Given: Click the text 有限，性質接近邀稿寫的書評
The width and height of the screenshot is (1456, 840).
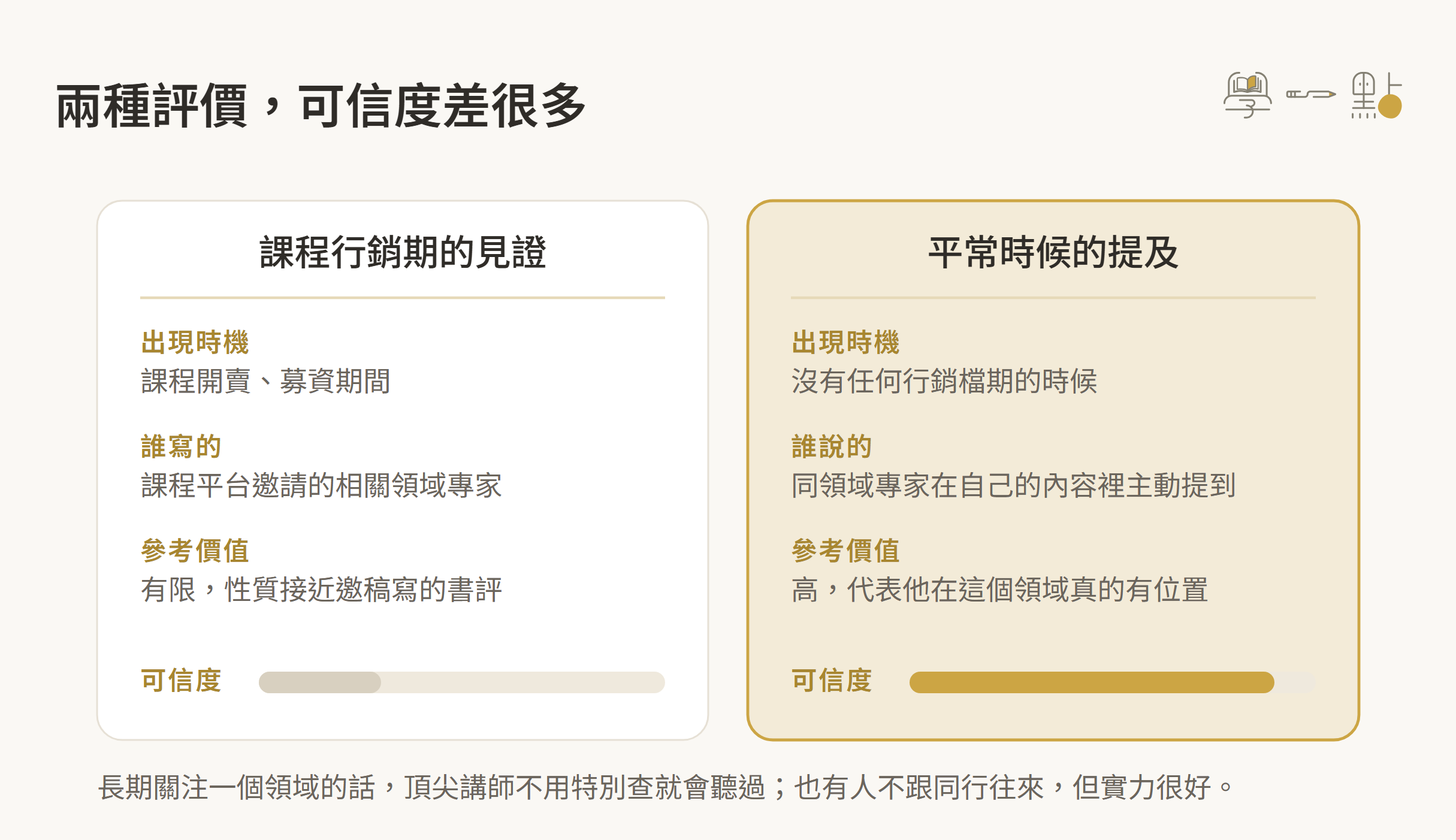Looking at the screenshot, I should 321,590.
